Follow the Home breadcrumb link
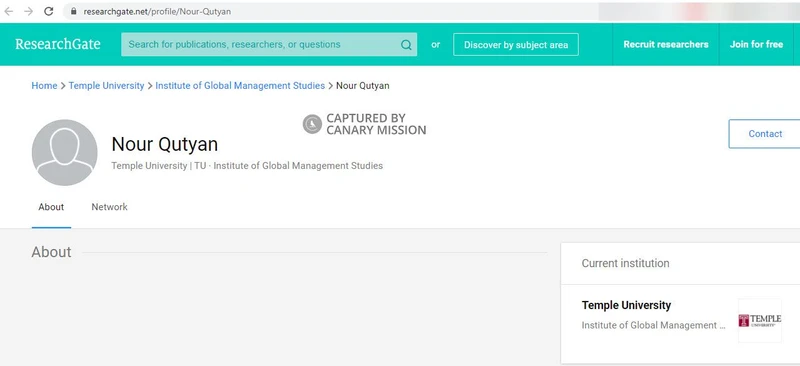Image resolution: width=800 pixels, height=366 pixels. (x=44, y=86)
